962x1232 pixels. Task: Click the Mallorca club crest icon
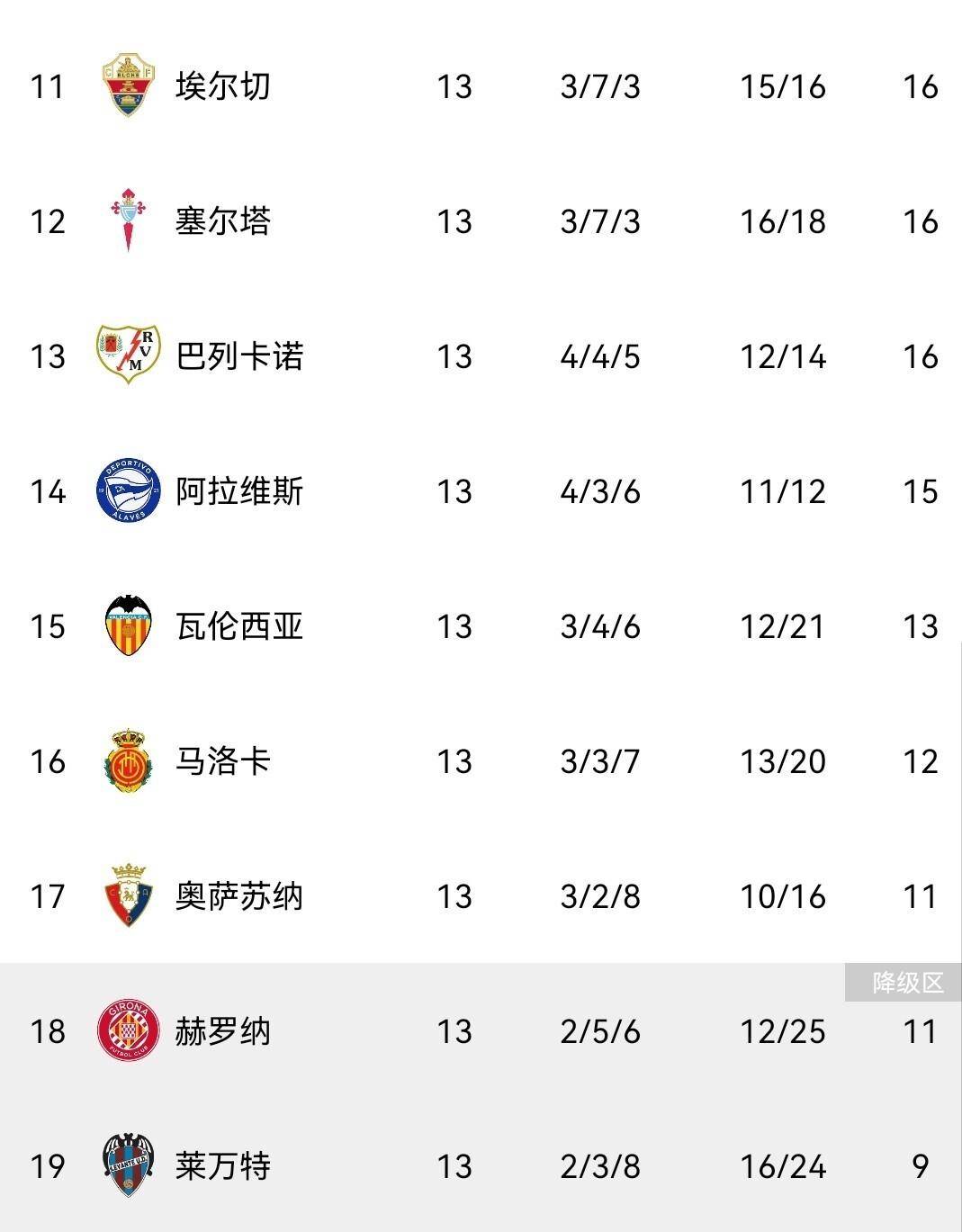(128, 761)
